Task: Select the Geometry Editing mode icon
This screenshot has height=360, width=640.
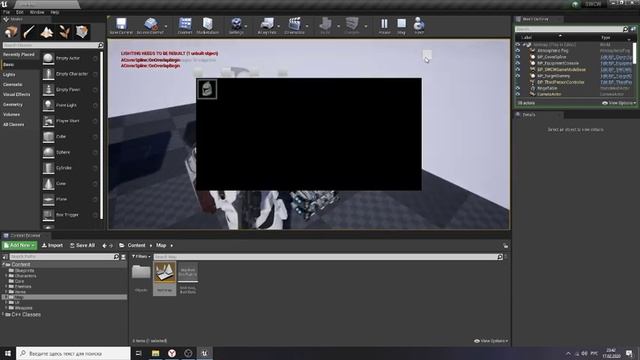Action: coord(82,32)
